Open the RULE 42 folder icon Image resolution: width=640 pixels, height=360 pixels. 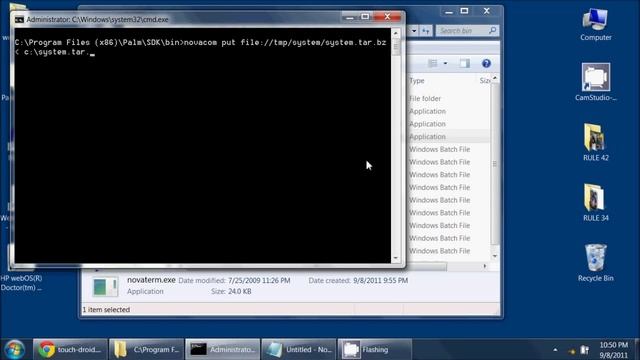[x=596, y=142]
